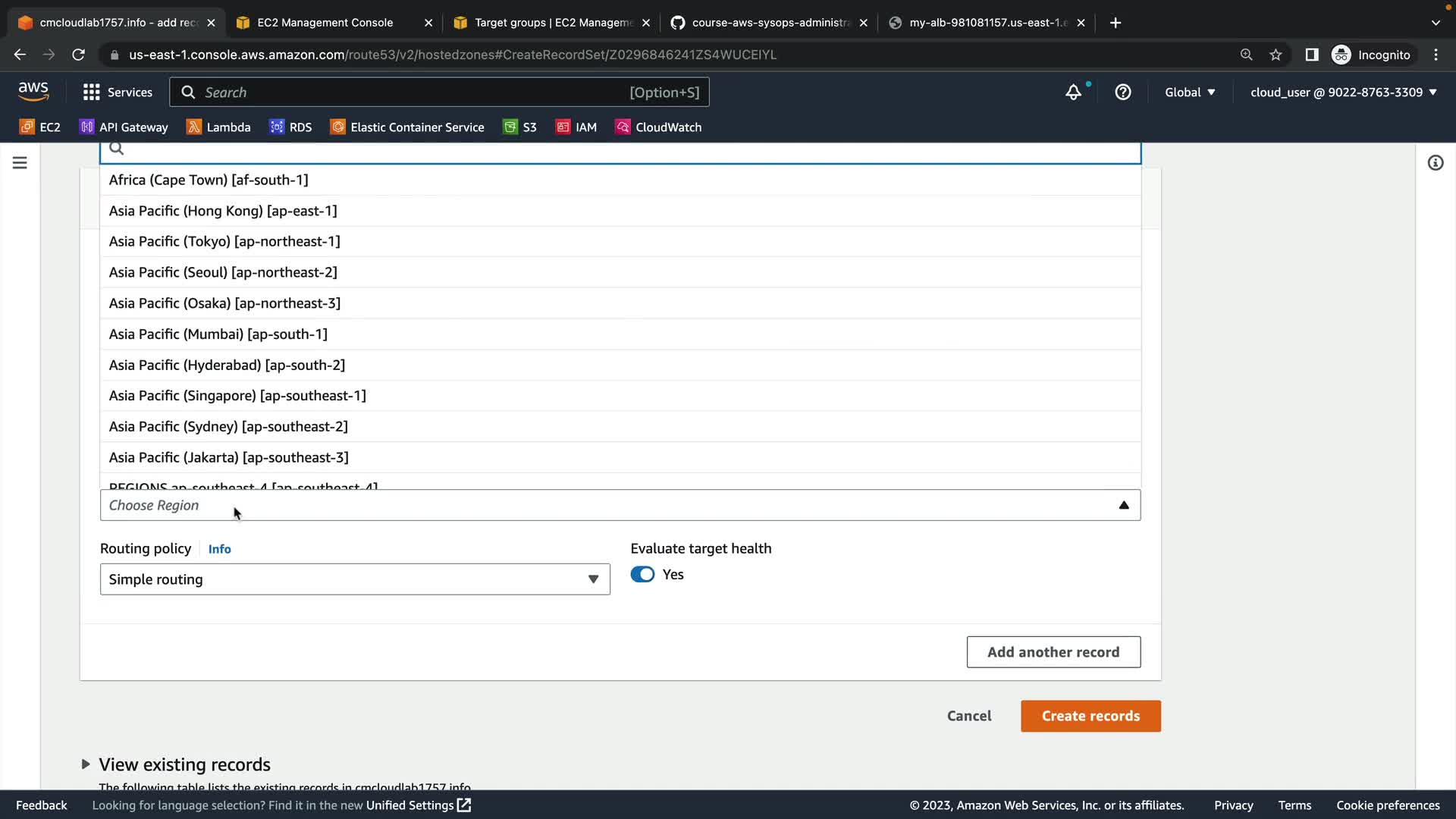Toggle Evaluate target health switch

[x=642, y=575]
